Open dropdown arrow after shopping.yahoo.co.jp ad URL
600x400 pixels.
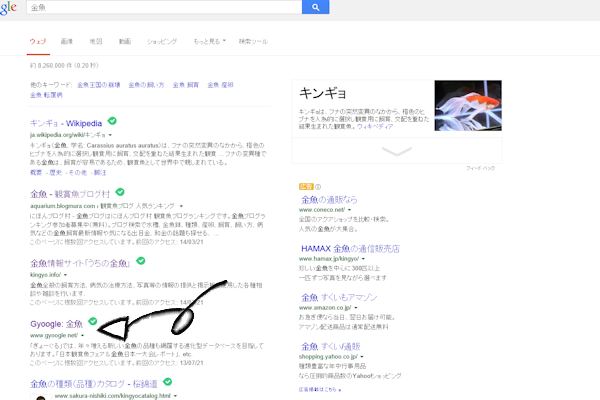362,357
